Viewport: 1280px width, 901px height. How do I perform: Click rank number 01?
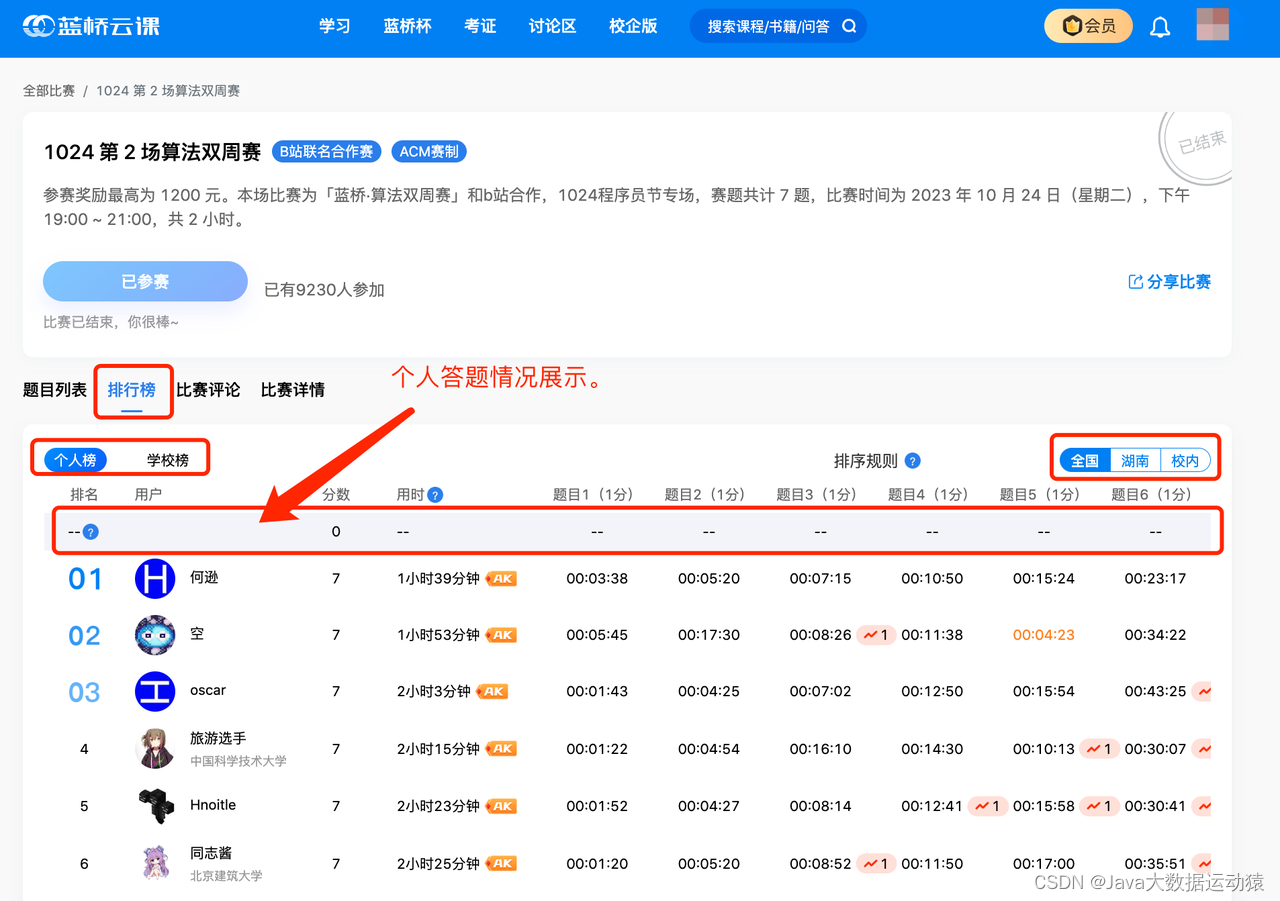tap(85, 579)
